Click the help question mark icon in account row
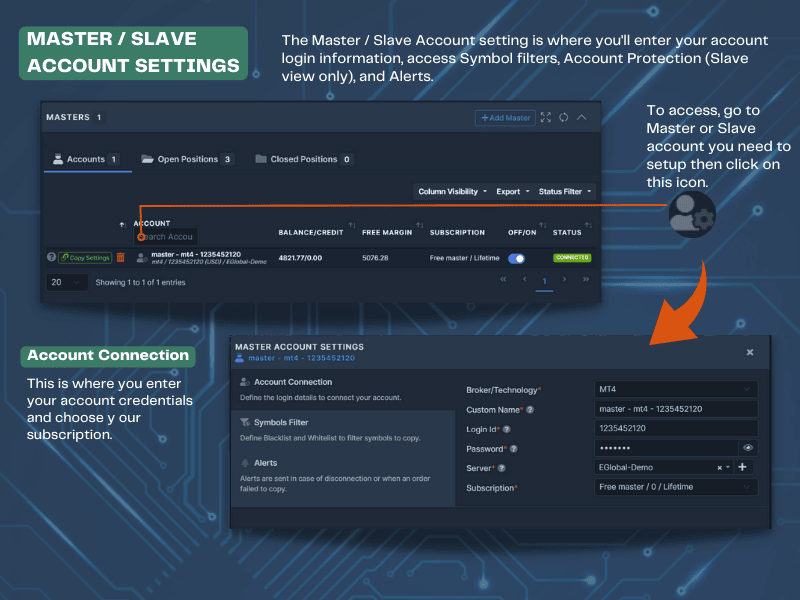The image size is (800, 600). (x=51, y=257)
